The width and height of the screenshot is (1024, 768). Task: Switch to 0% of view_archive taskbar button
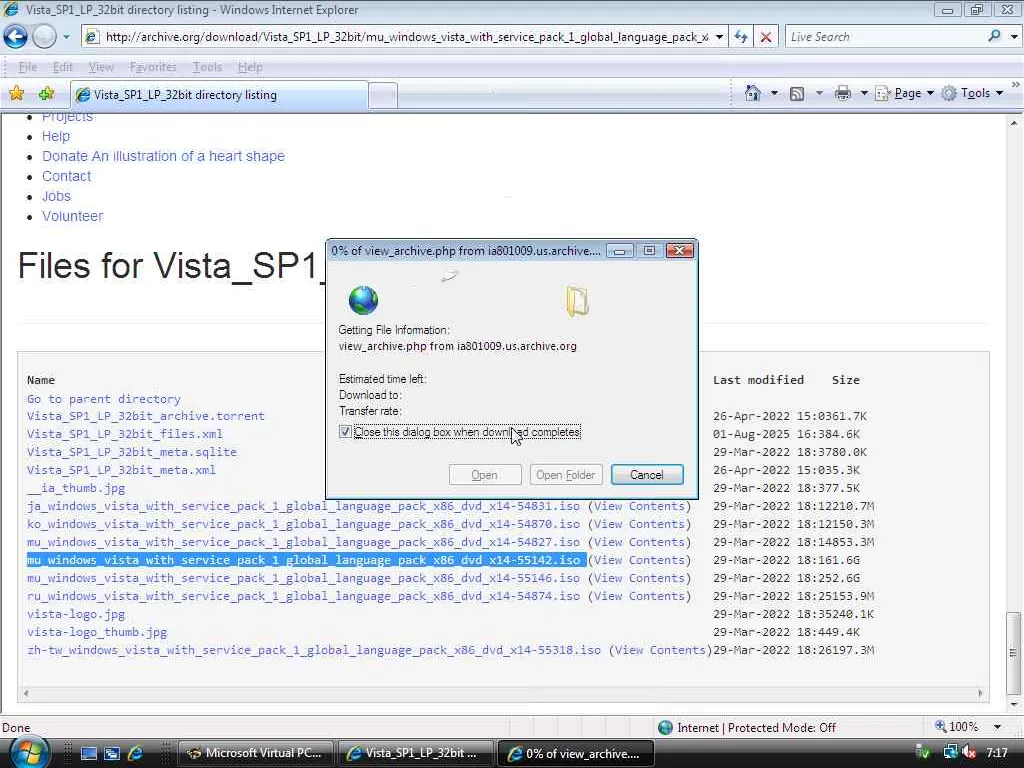coord(576,753)
